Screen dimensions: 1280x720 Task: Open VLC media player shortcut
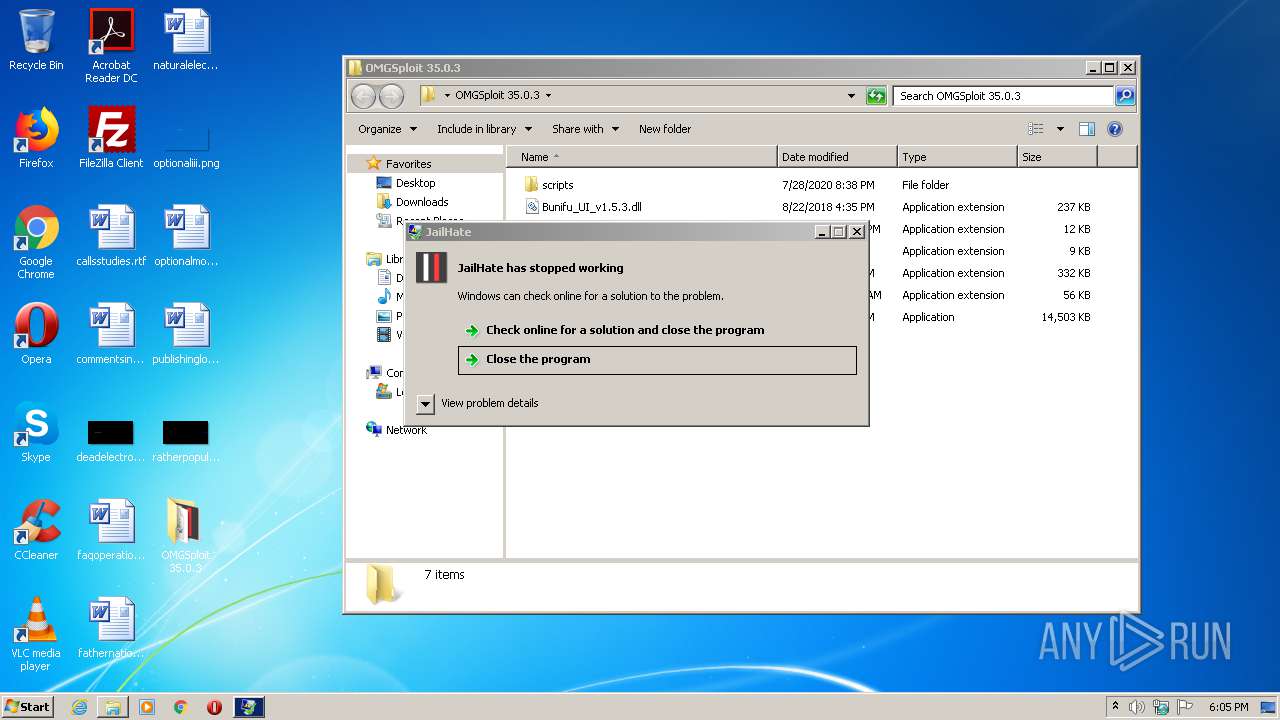pos(36,634)
